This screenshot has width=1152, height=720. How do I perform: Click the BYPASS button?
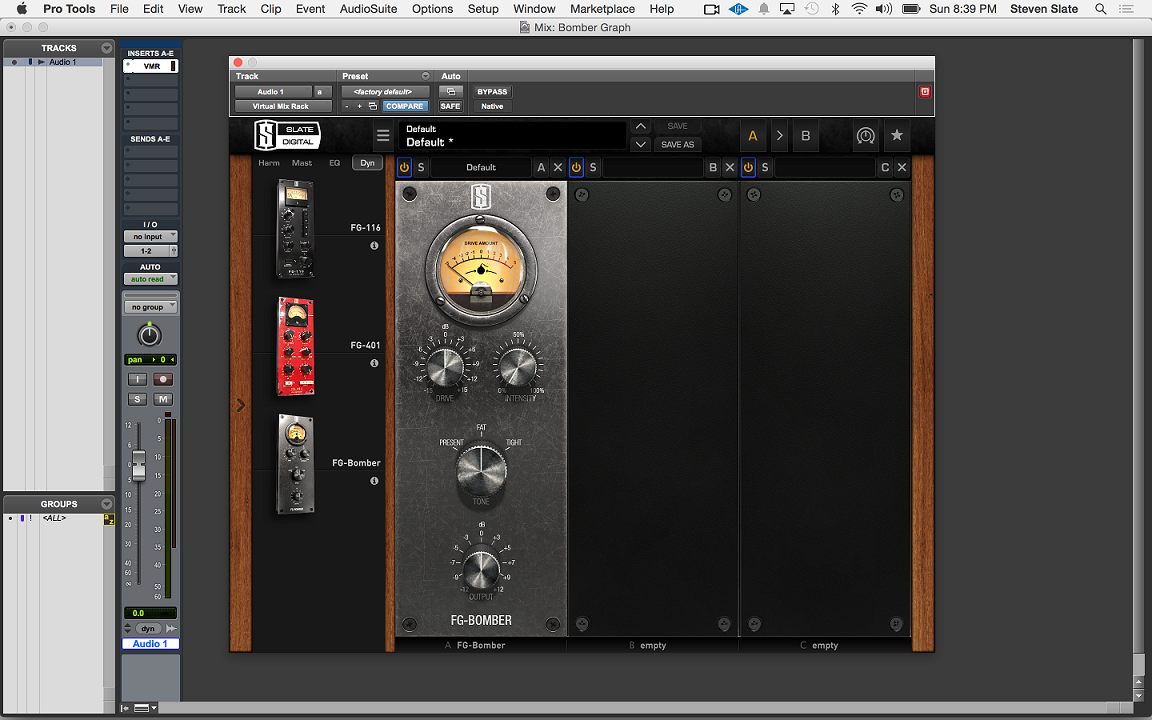click(492, 92)
